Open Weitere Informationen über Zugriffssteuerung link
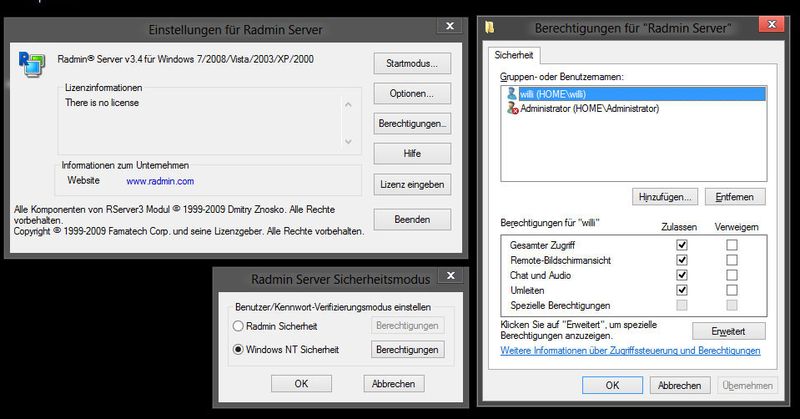Image resolution: width=800 pixels, height=419 pixels. [x=630, y=351]
